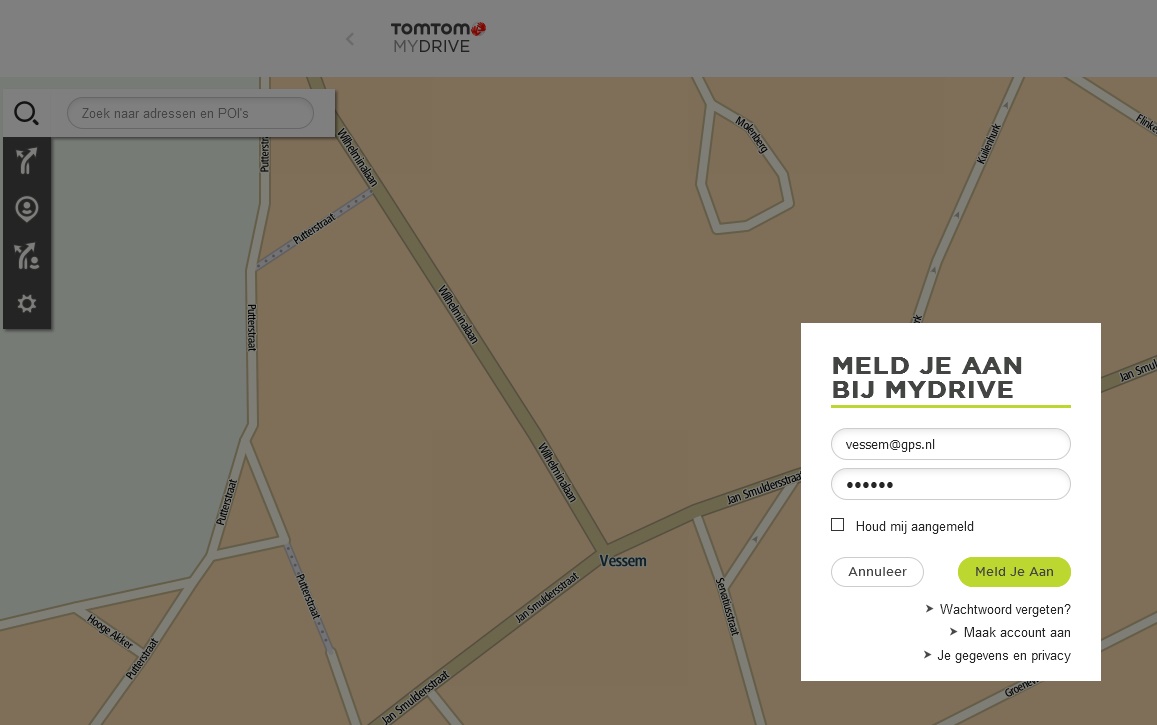Open 'Je gegevens en privacy' link
The width and height of the screenshot is (1157, 725).
(x=1004, y=655)
